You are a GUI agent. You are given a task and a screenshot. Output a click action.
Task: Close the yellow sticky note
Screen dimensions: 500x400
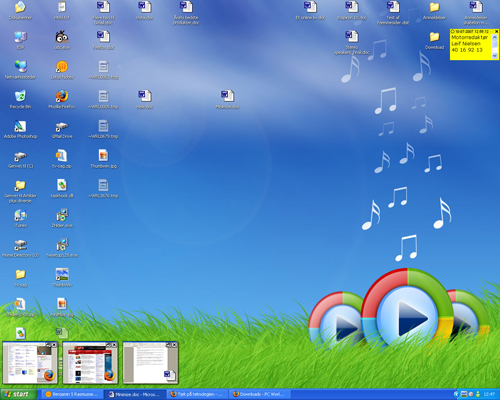pyautogui.click(x=496, y=31)
